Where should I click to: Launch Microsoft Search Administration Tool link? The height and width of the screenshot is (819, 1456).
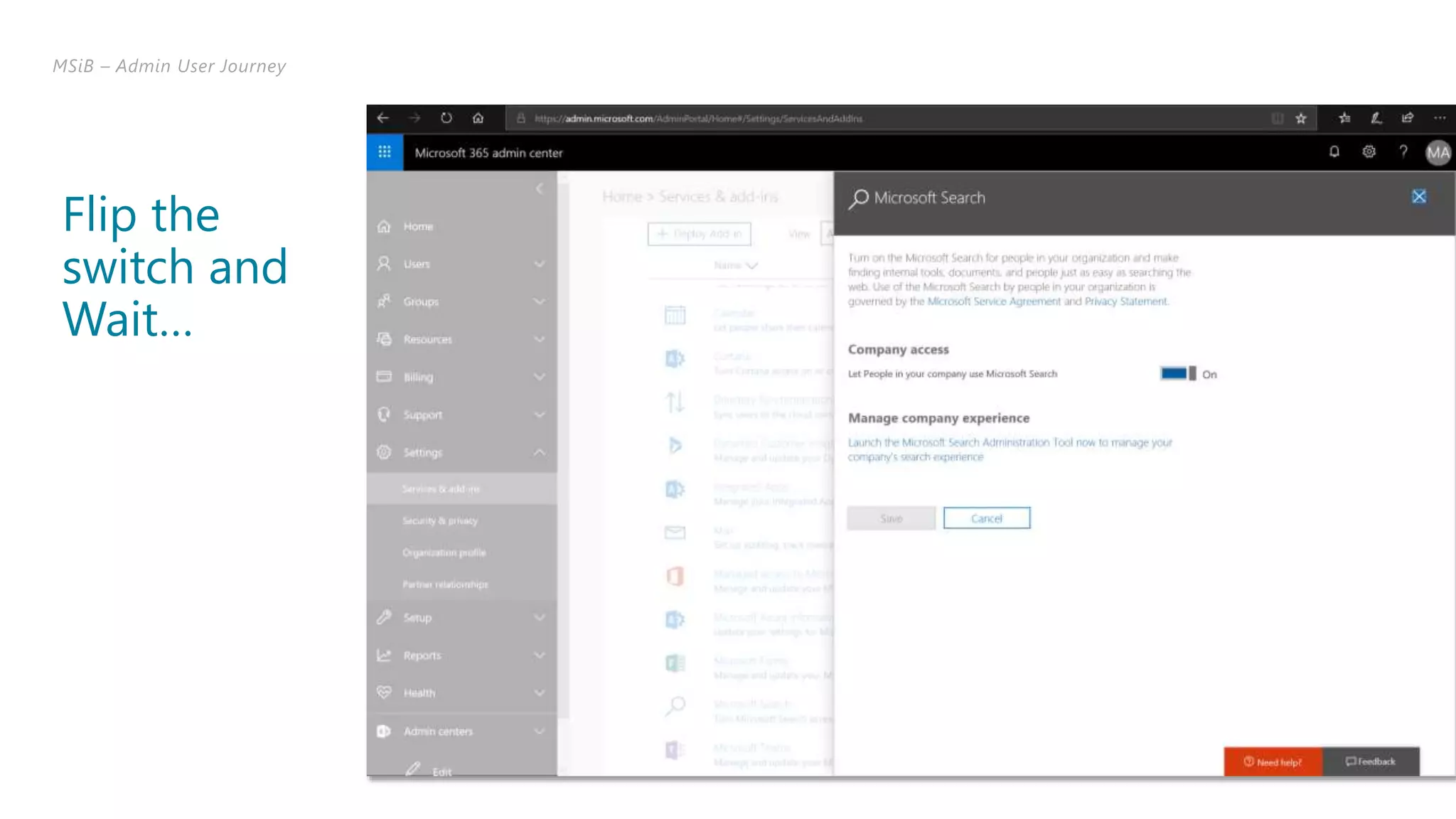pyautogui.click(x=1010, y=449)
